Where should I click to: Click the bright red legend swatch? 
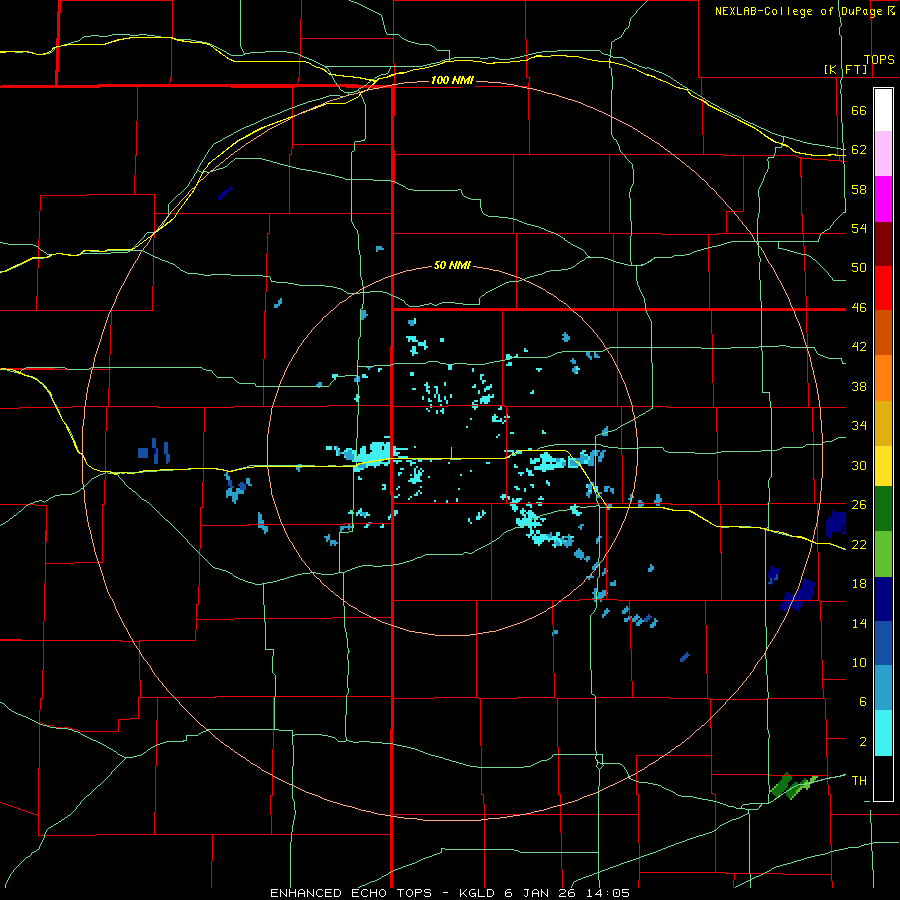pyautogui.click(x=883, y=288)
